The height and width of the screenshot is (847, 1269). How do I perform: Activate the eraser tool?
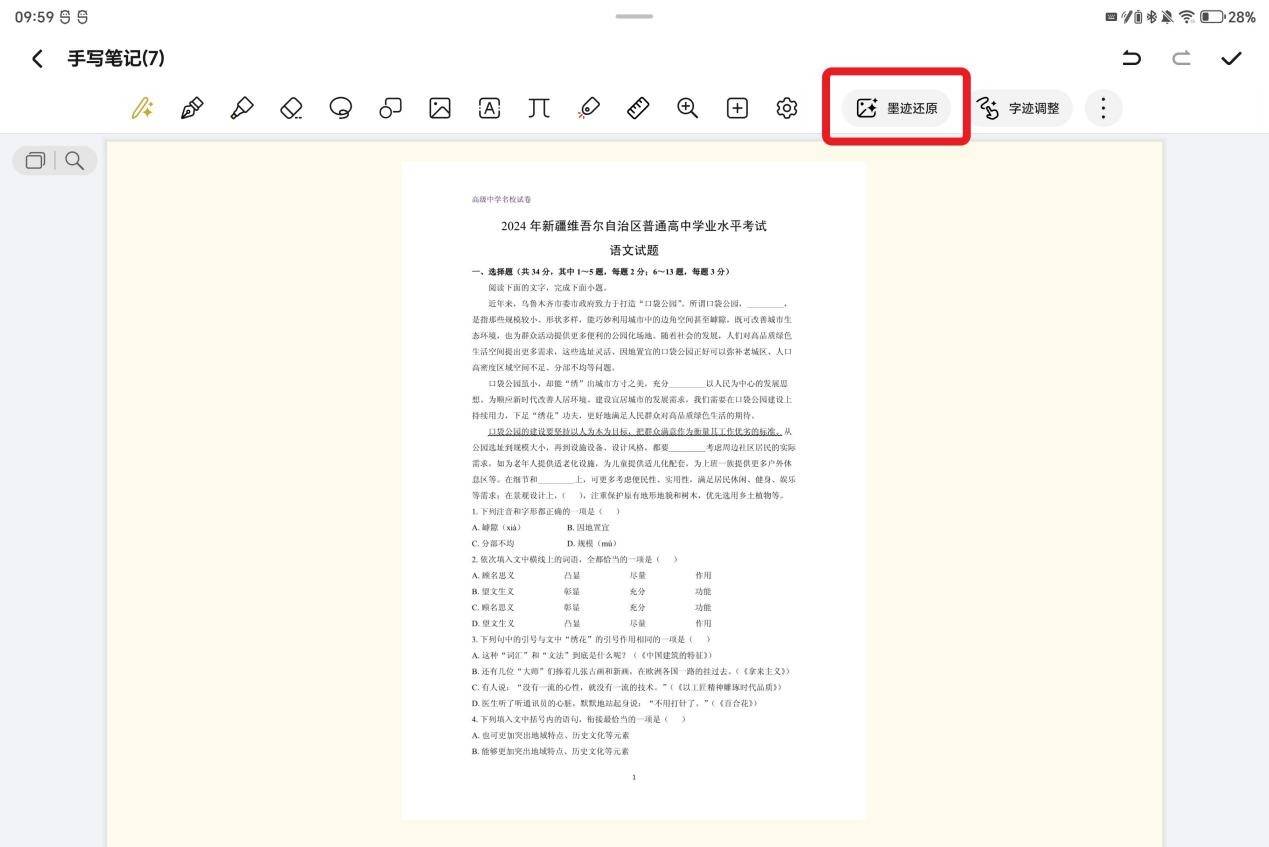[291, 108]
